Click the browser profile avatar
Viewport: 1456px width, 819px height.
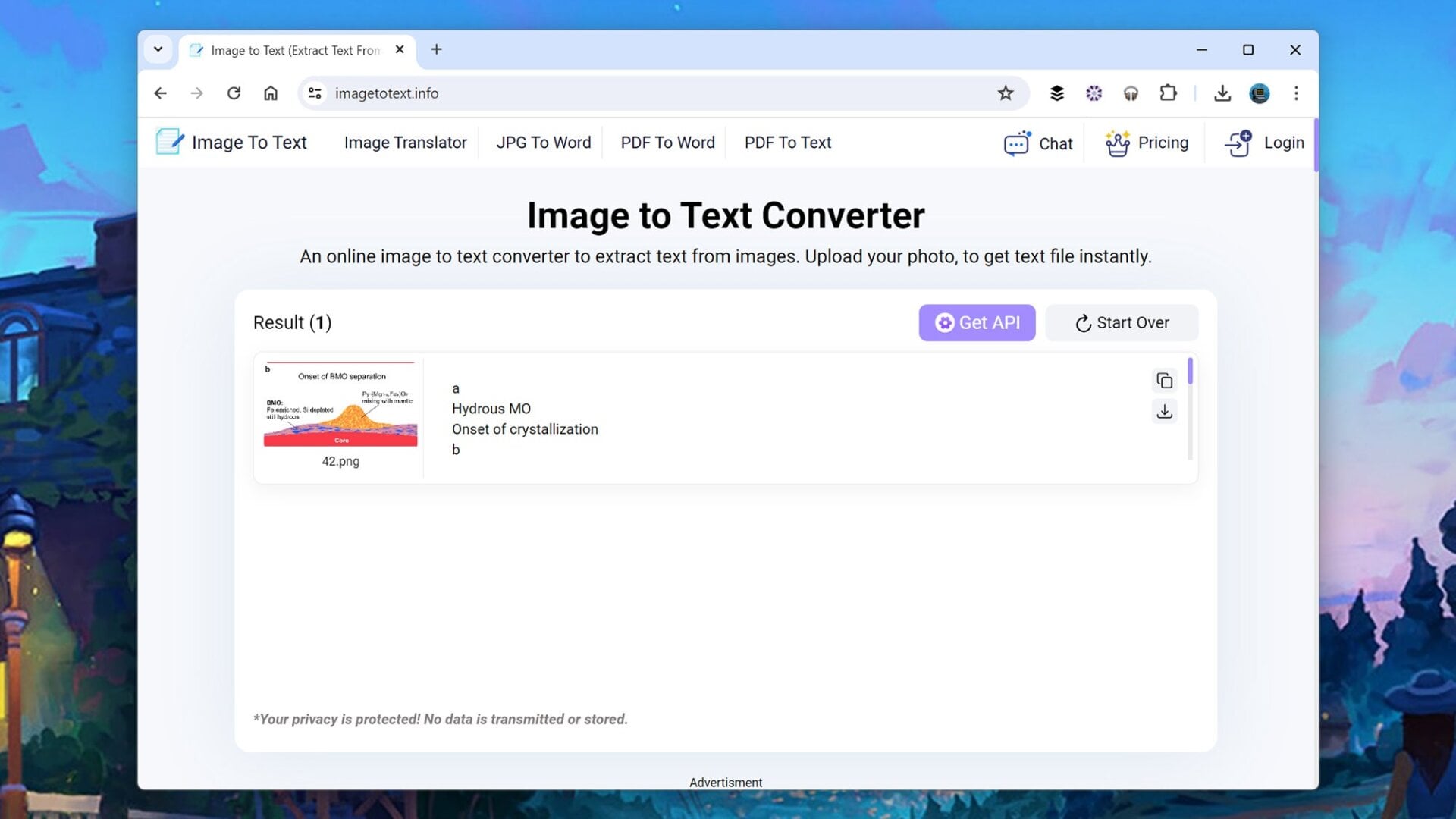tap(1258, 93)
